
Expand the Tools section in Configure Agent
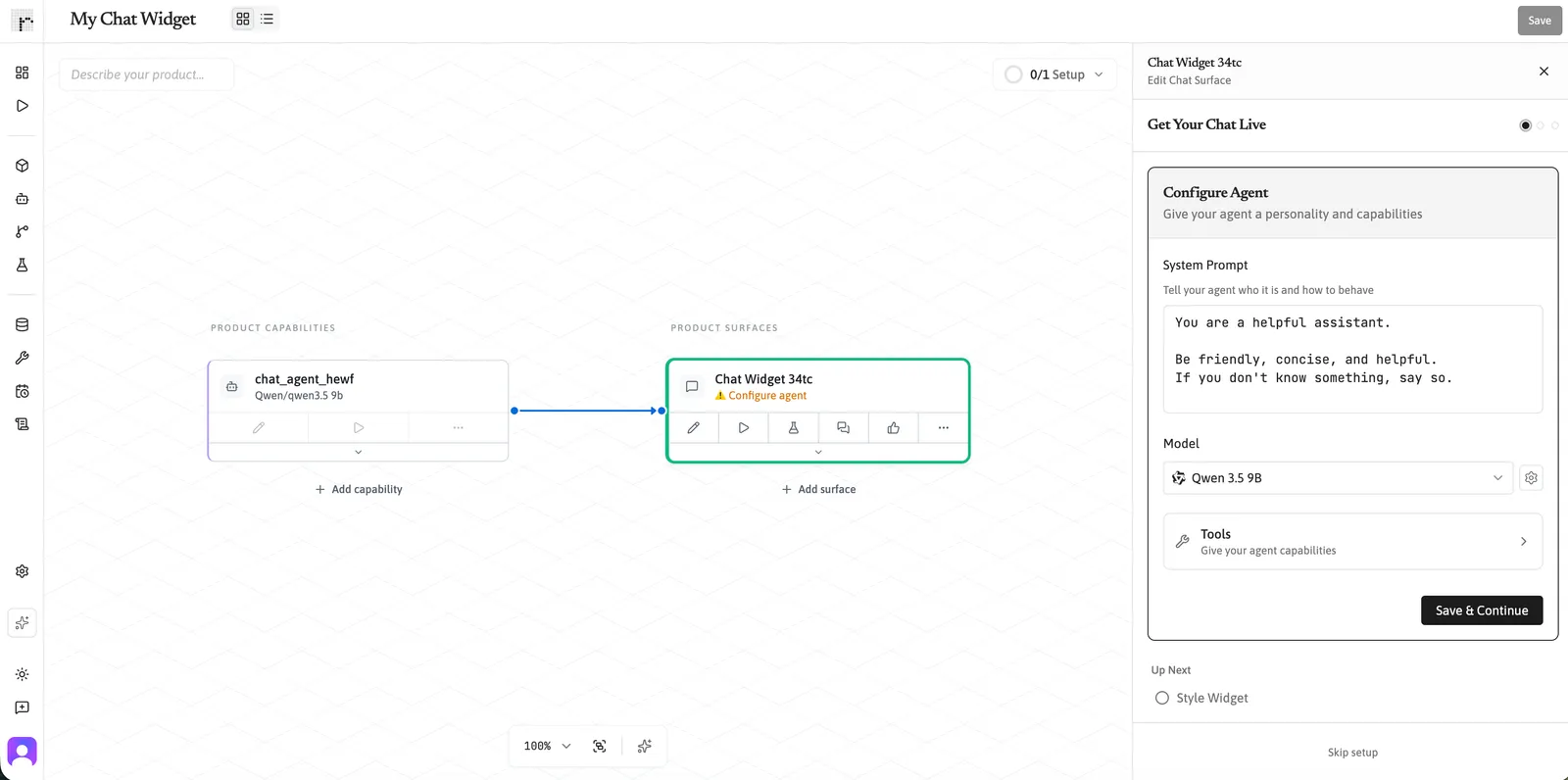[x=1352, y=542]
